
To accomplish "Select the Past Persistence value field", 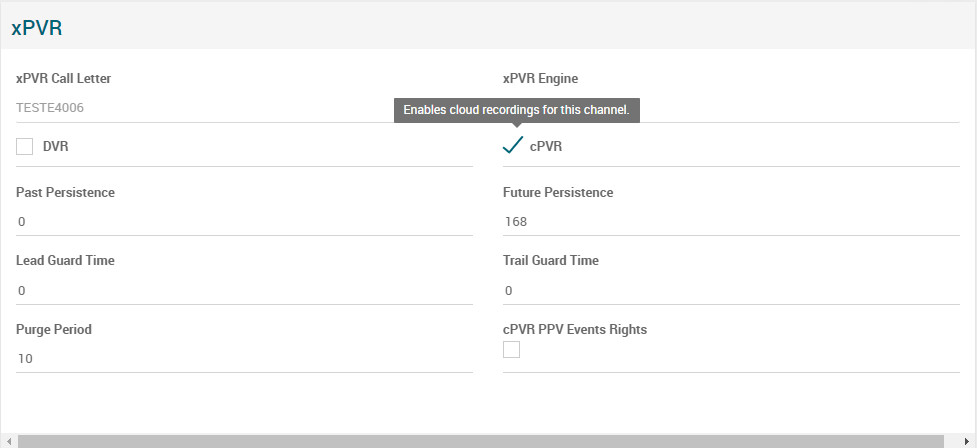I will (x=244, y=221).
